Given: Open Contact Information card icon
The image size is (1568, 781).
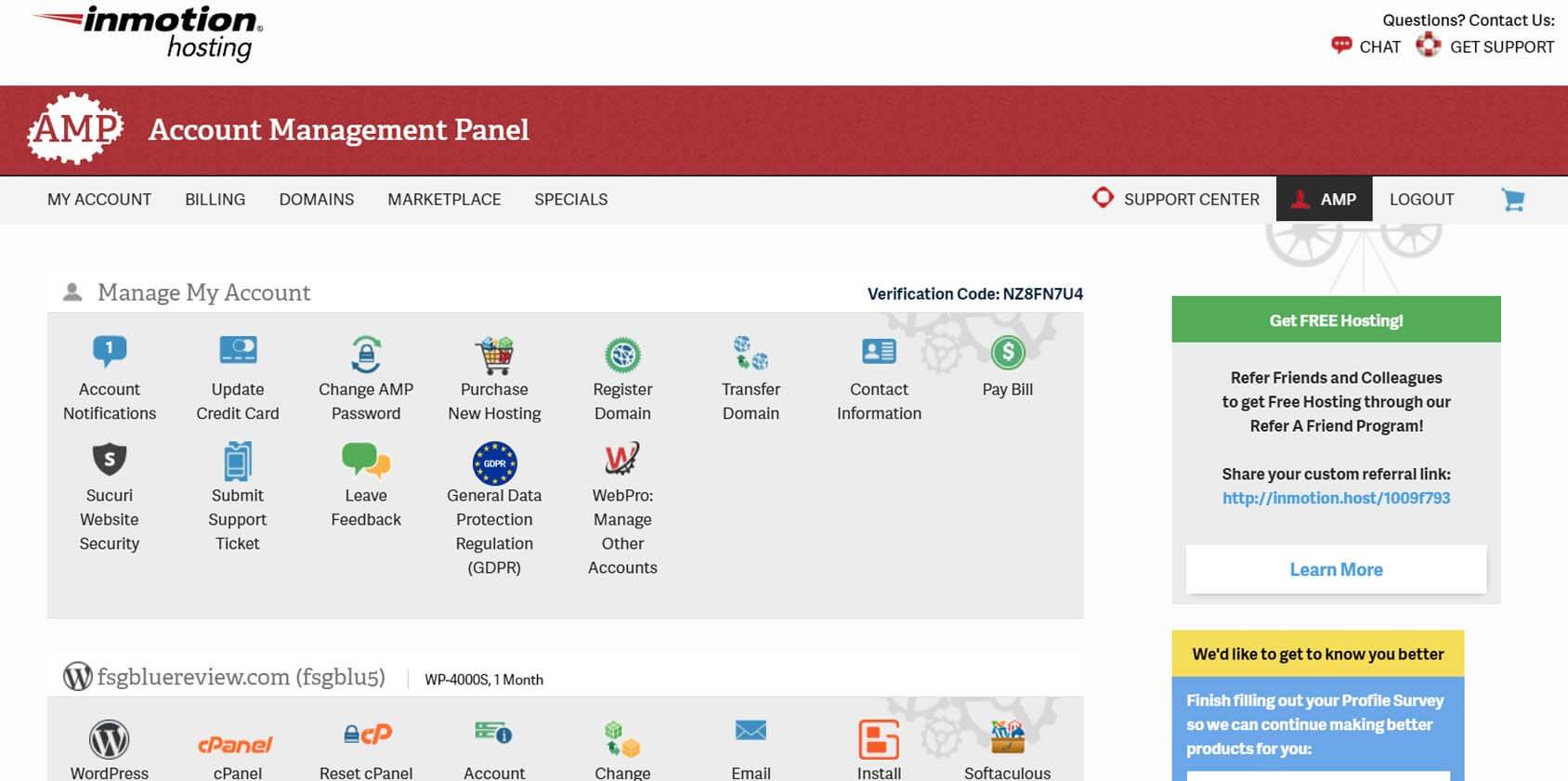Looking at the screenshot, I should click(879, 351).
